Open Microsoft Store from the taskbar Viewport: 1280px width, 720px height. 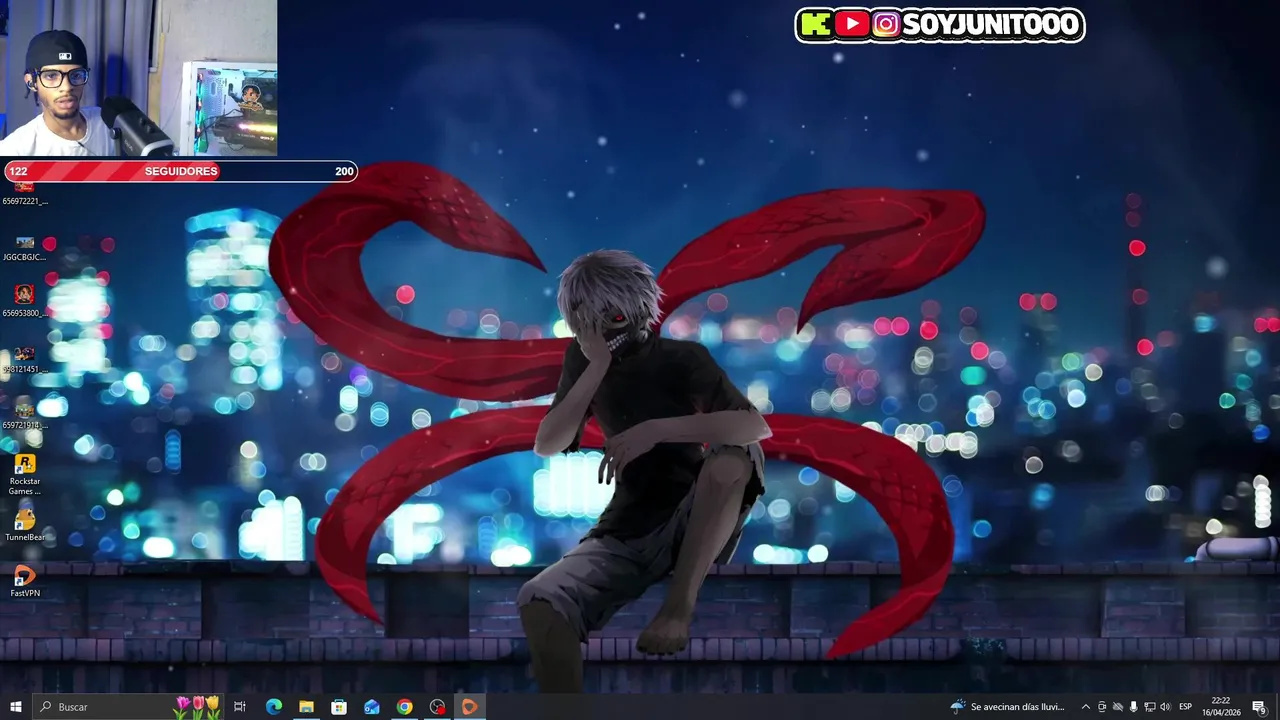[339, 707]
